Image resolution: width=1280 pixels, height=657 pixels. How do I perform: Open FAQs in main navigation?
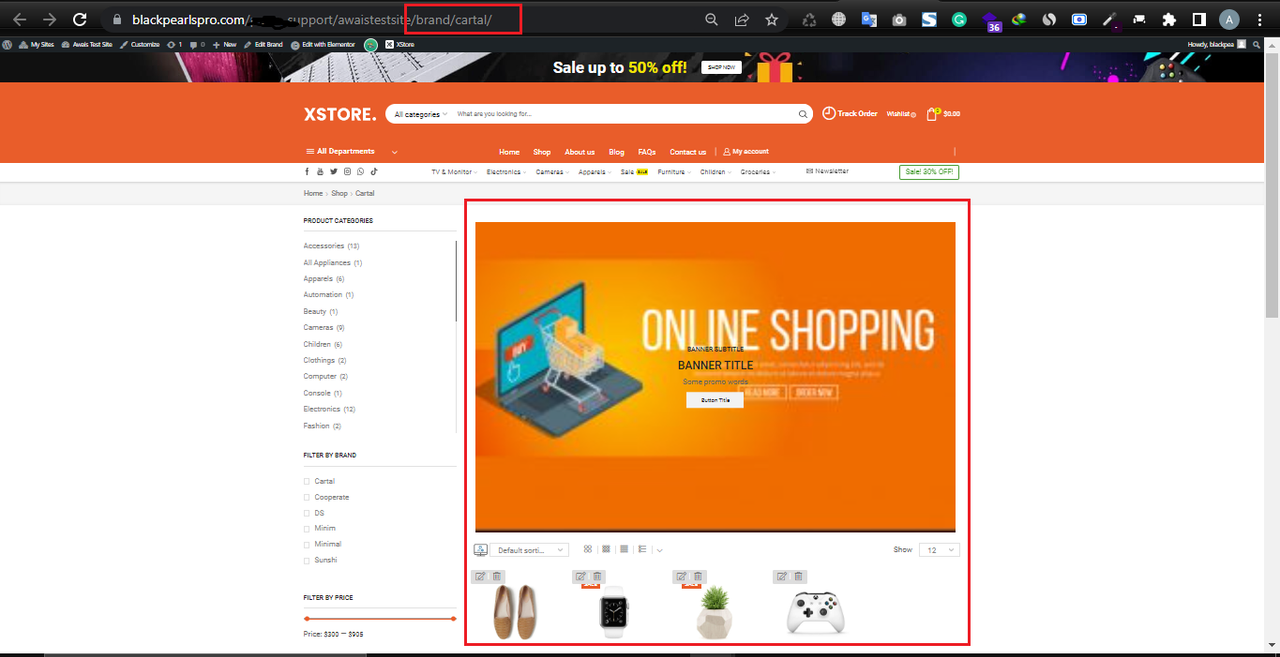[647, 152]
